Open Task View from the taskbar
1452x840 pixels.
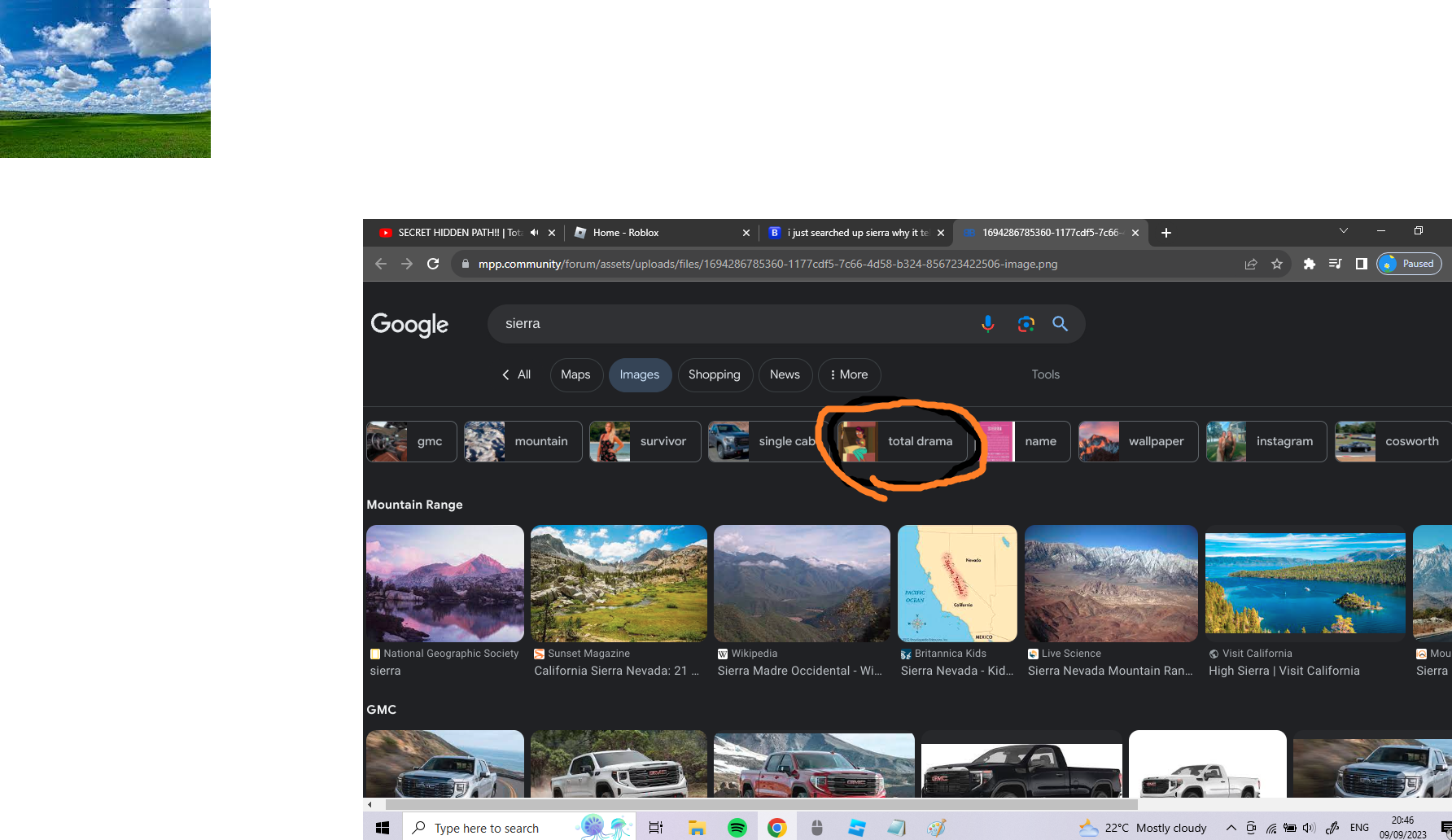pos(656,828)
